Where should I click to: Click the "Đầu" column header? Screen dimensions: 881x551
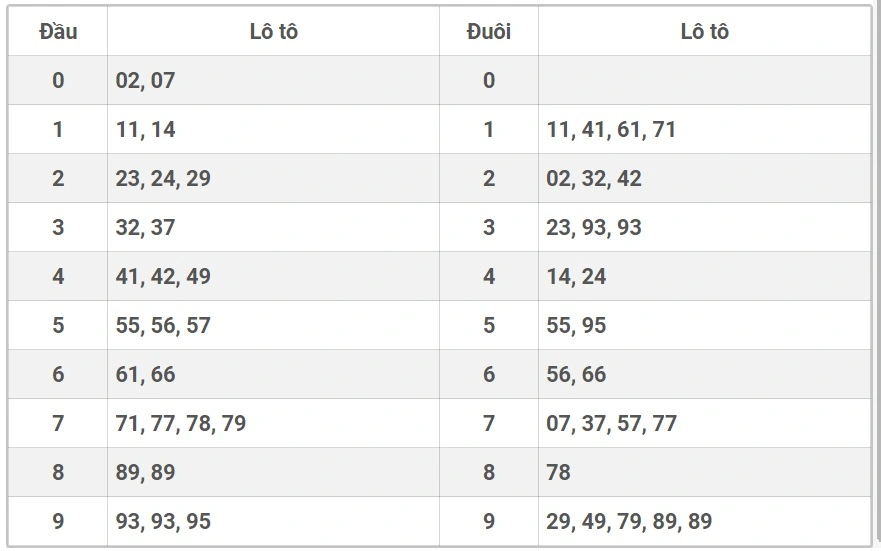[58, 31]
